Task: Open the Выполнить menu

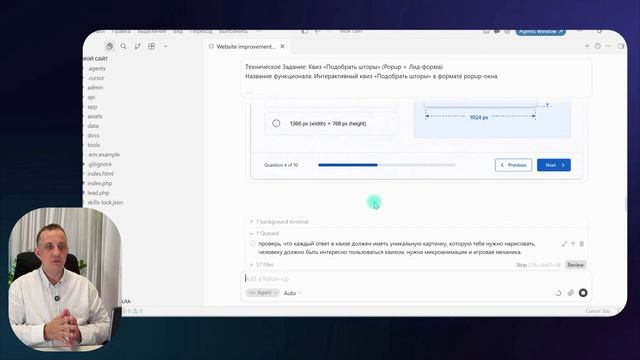Action: pos(233,31)
